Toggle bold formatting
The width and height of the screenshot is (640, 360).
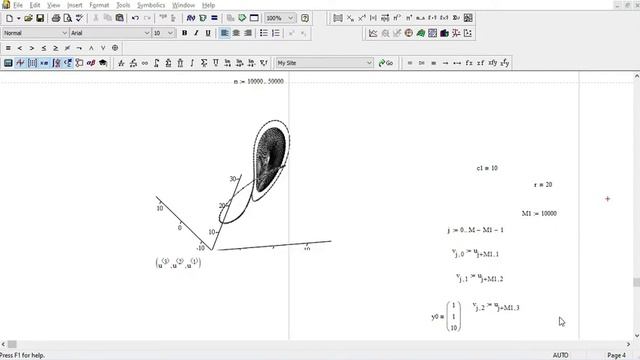click(184, 33)
